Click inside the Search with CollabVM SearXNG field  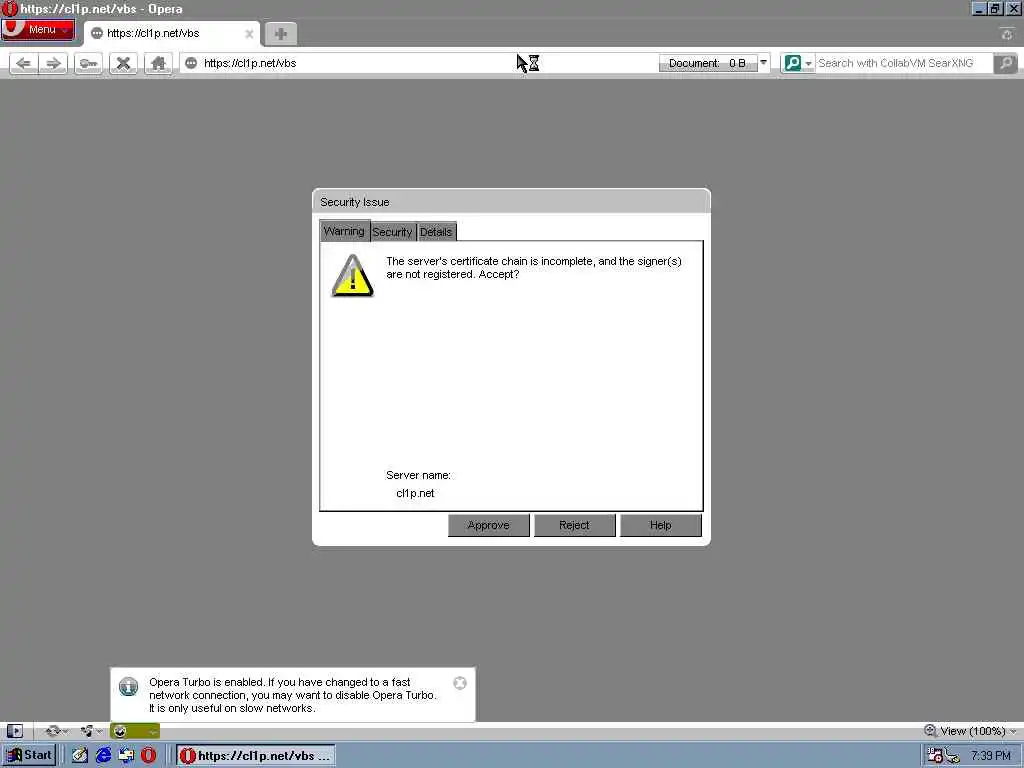903,63
